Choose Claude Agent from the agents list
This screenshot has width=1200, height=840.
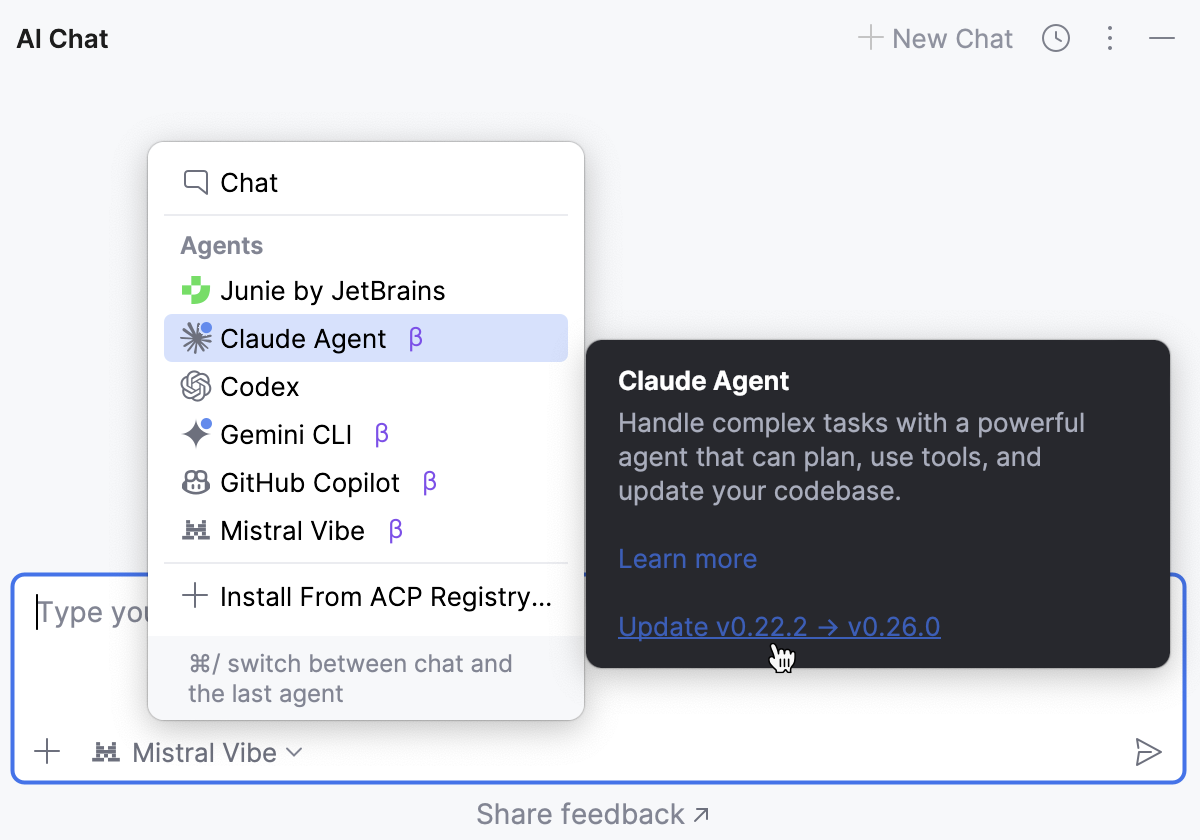[x=303, y=339]
